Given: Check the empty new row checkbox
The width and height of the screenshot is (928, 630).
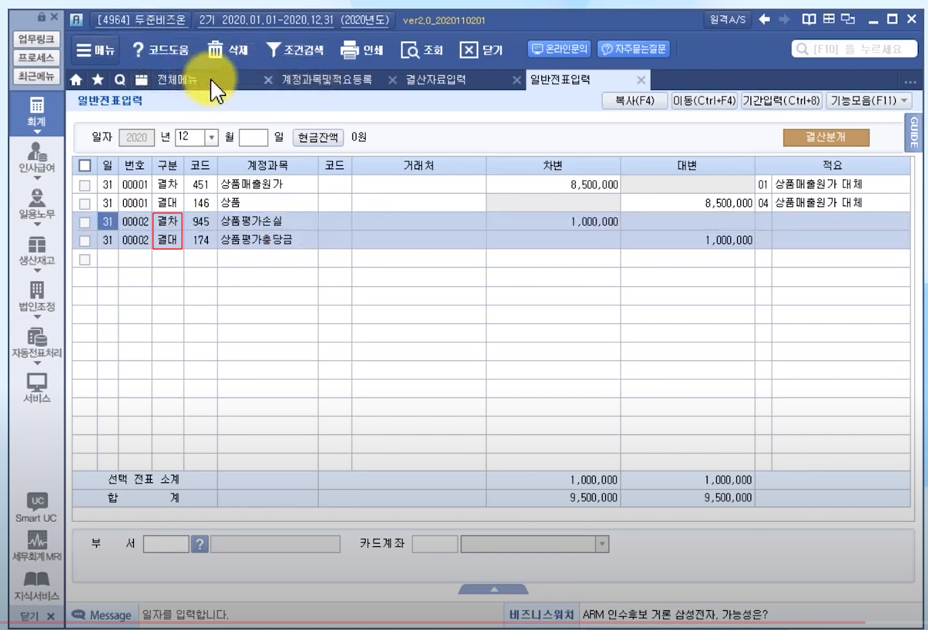Looking at the screenshot, I should pyautogui.click(x=85, y=259).
